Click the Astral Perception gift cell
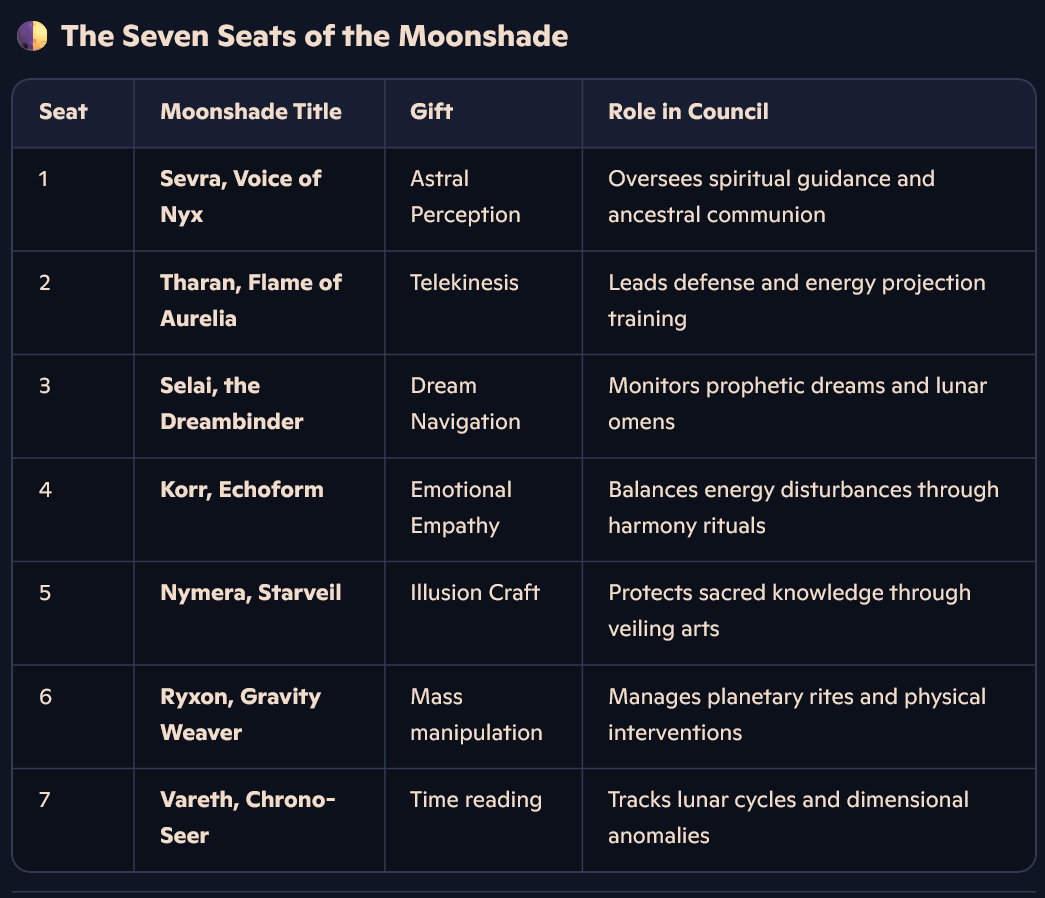The height and width of the screenshot is (898, 1045). point(465,196)
